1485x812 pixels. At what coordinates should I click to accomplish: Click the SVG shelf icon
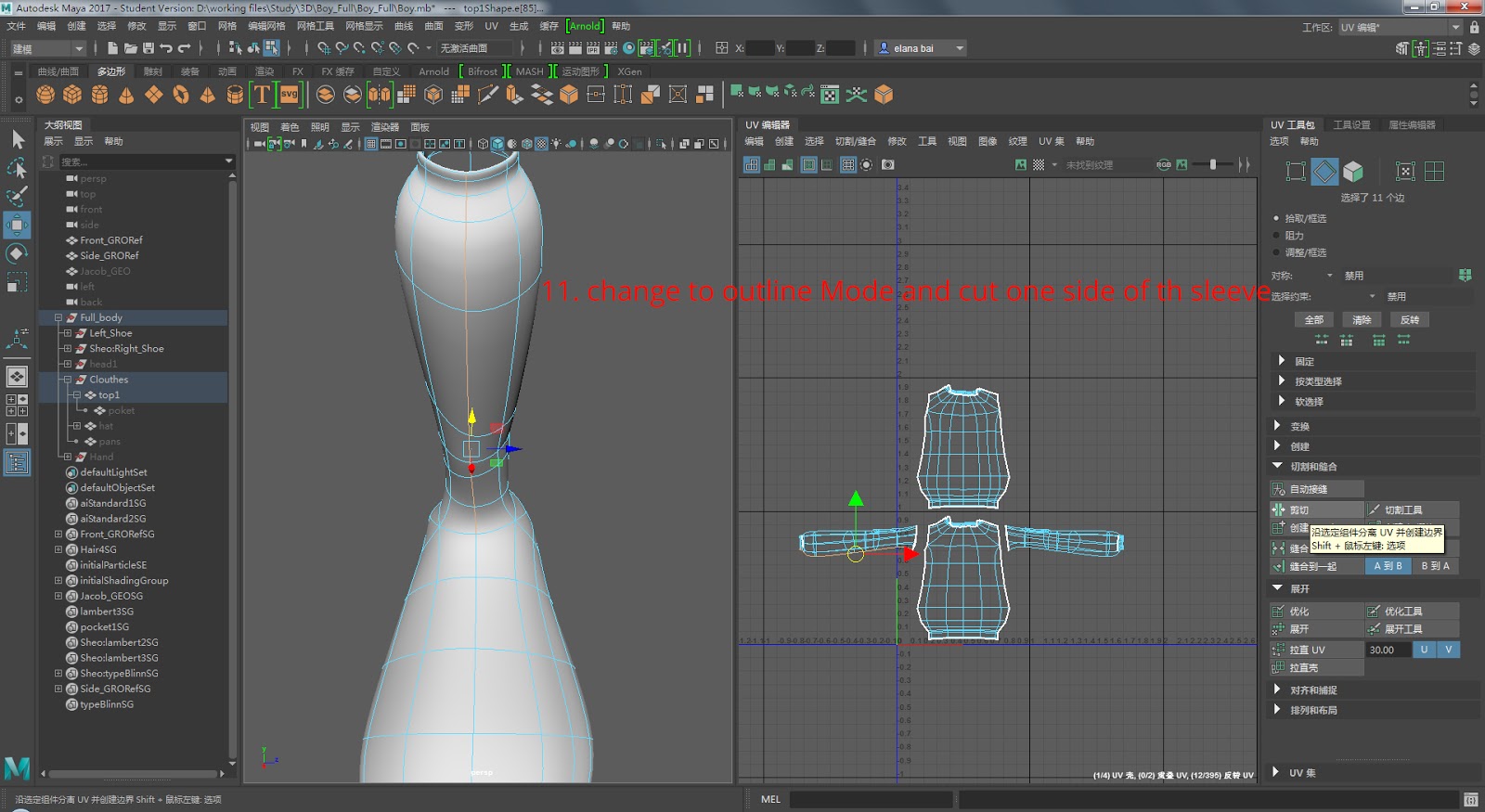tap(290, 95)
